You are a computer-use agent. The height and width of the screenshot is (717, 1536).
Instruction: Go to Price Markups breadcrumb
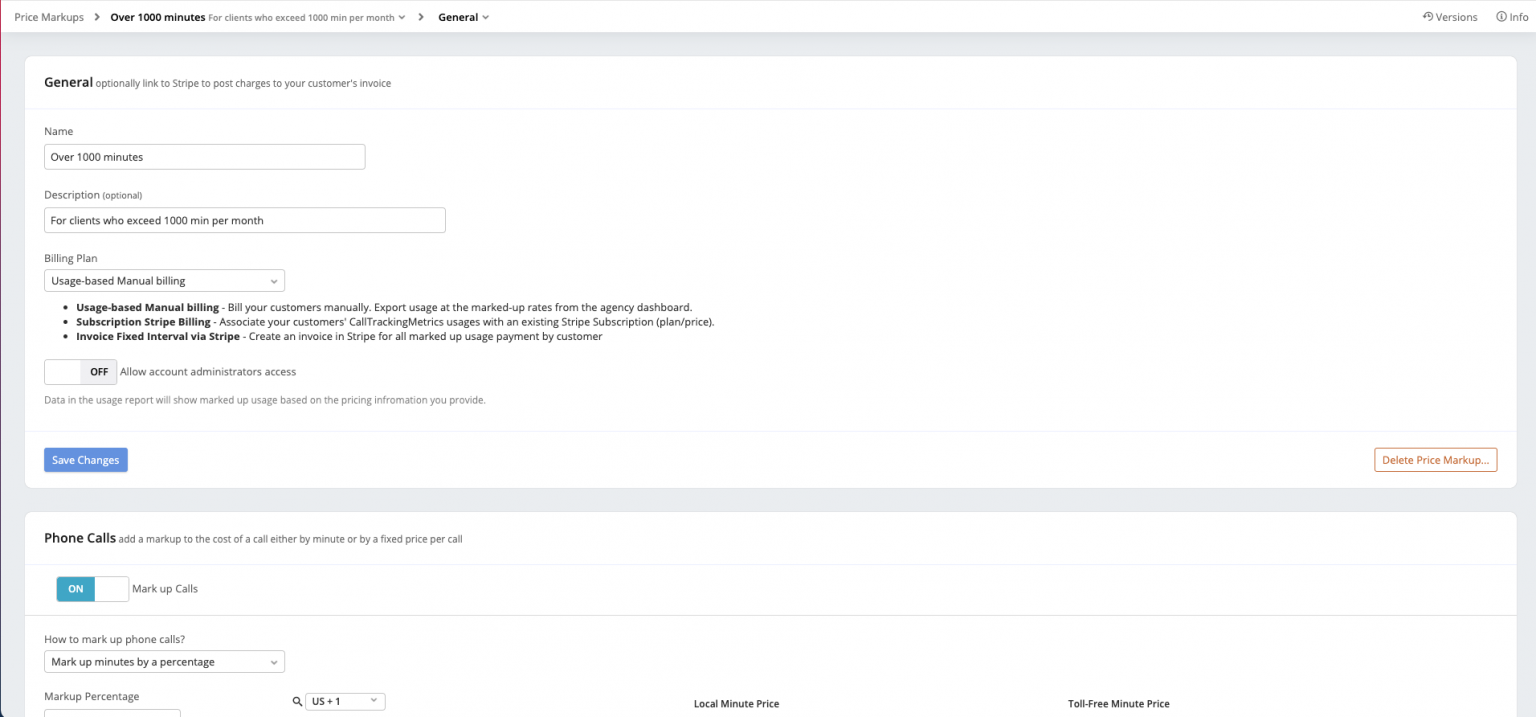[x=49, y=17]
